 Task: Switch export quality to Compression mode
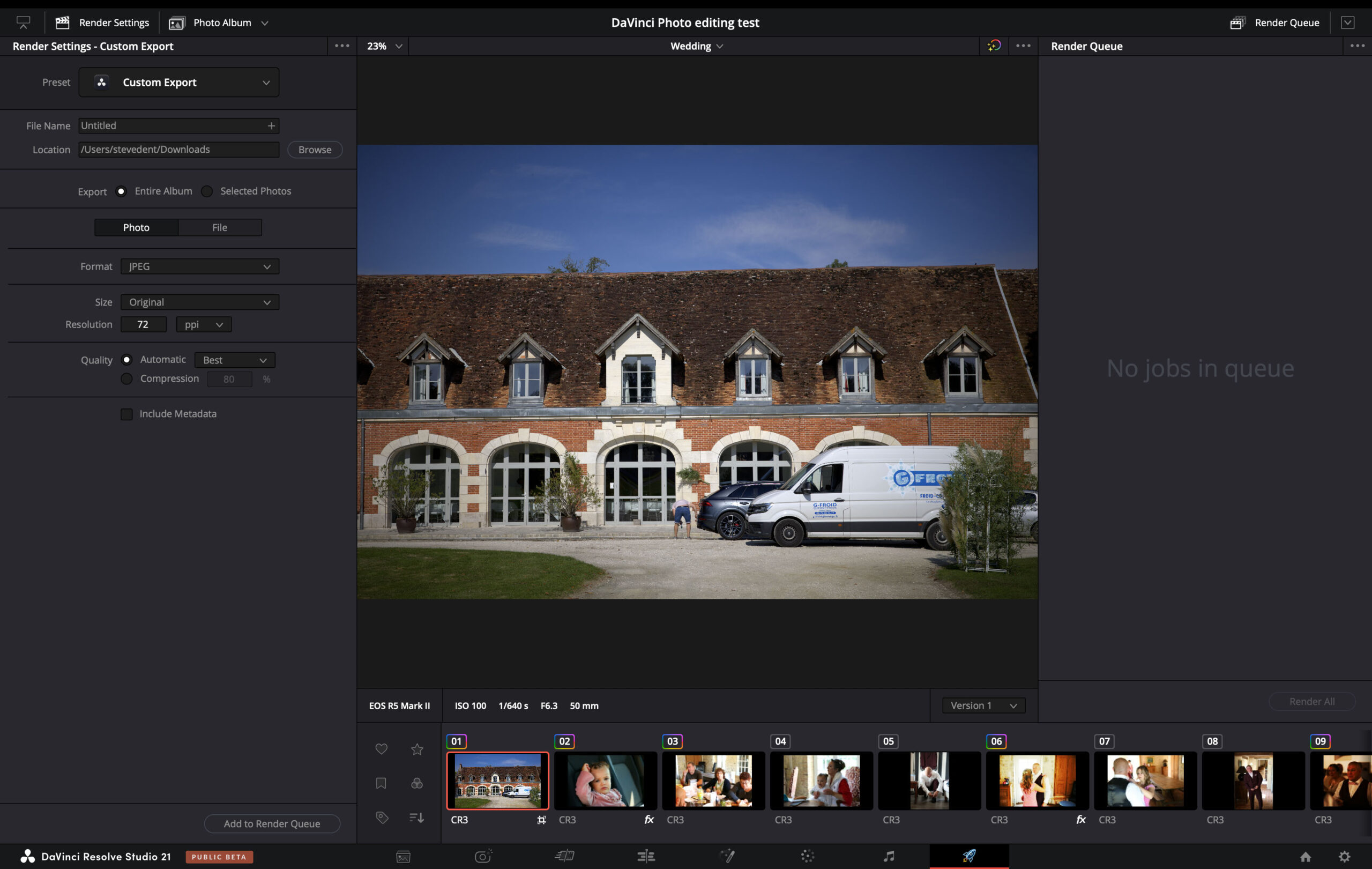coord(126,378)
